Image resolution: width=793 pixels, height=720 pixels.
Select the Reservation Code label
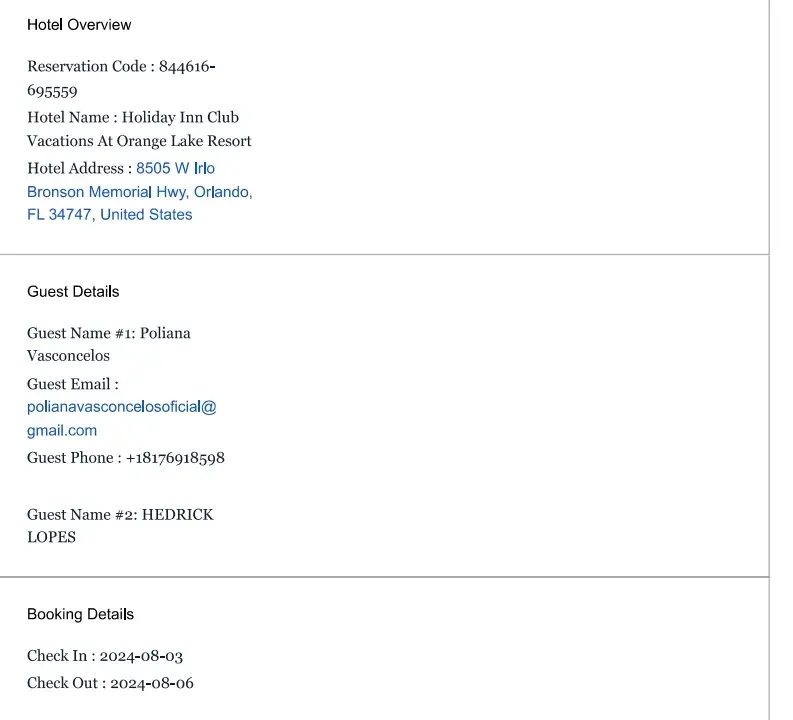[x=88, y=67]
